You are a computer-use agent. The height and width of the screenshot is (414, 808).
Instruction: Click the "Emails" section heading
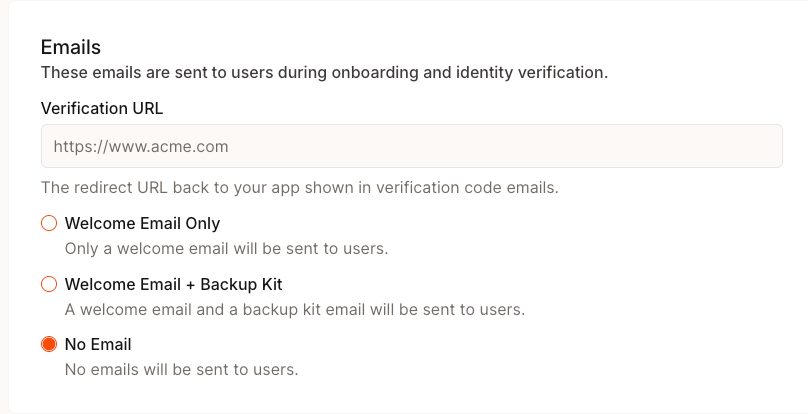[x=71, y=46]
